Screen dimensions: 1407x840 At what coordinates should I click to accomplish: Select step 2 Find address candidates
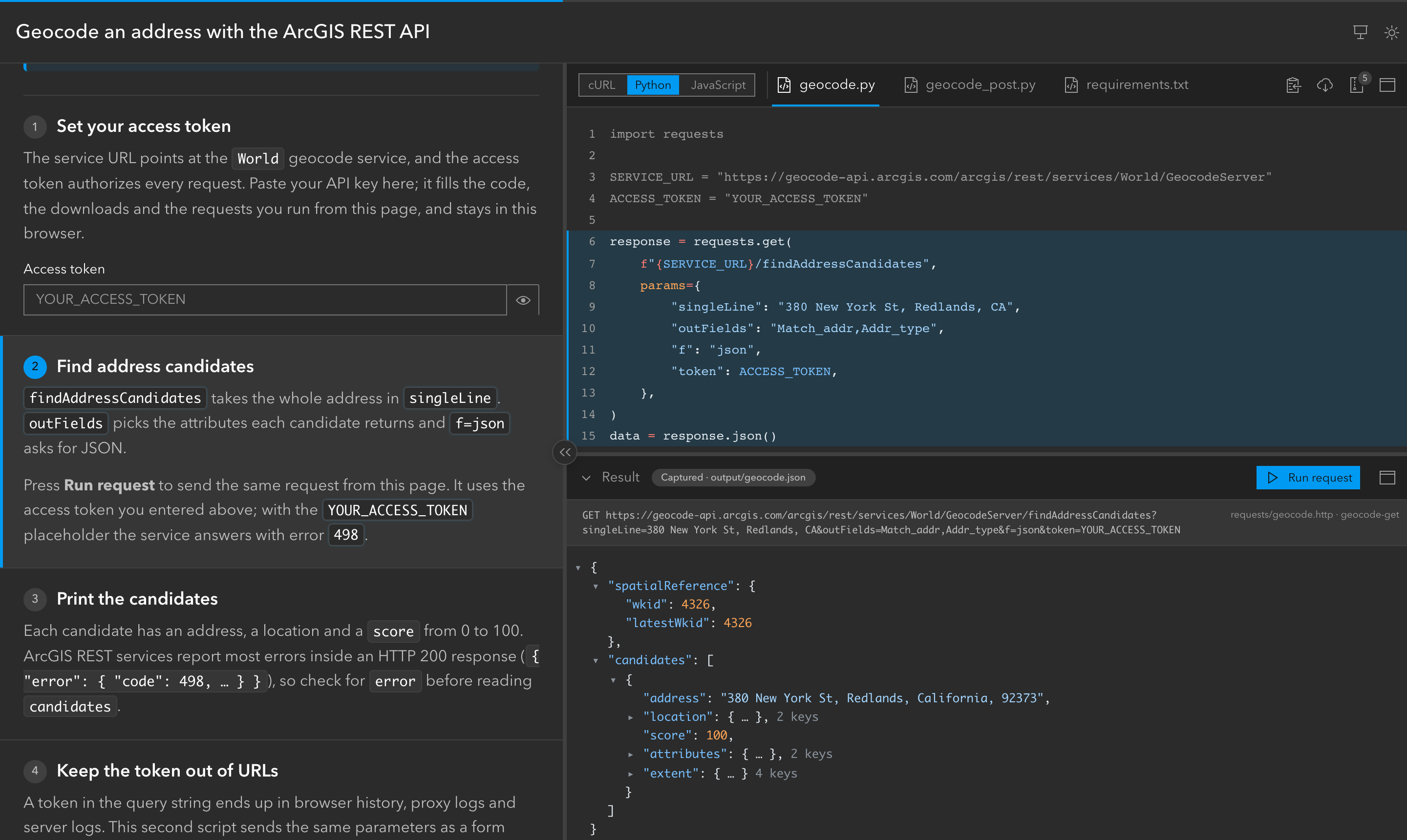pyautogui.click(x=155, y=366)
